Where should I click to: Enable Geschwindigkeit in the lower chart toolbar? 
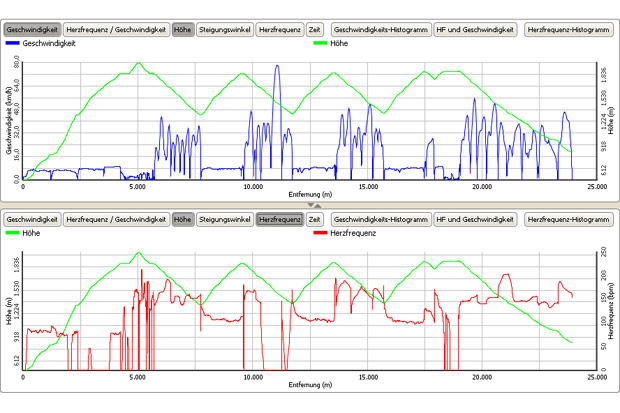click(x=32, y=218)
